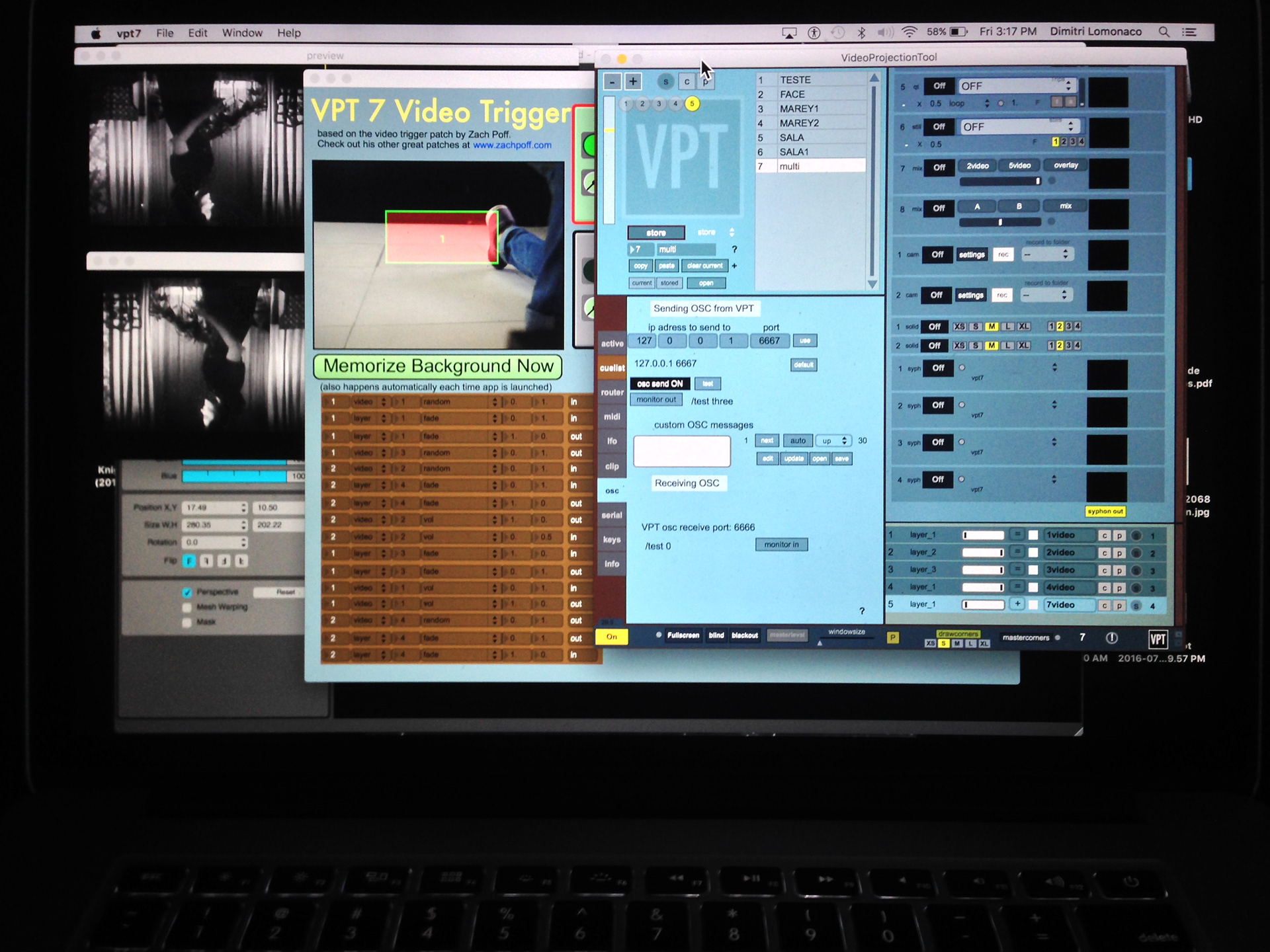
Task: Click the plus button to add a layer
Action: coord(633,81)
